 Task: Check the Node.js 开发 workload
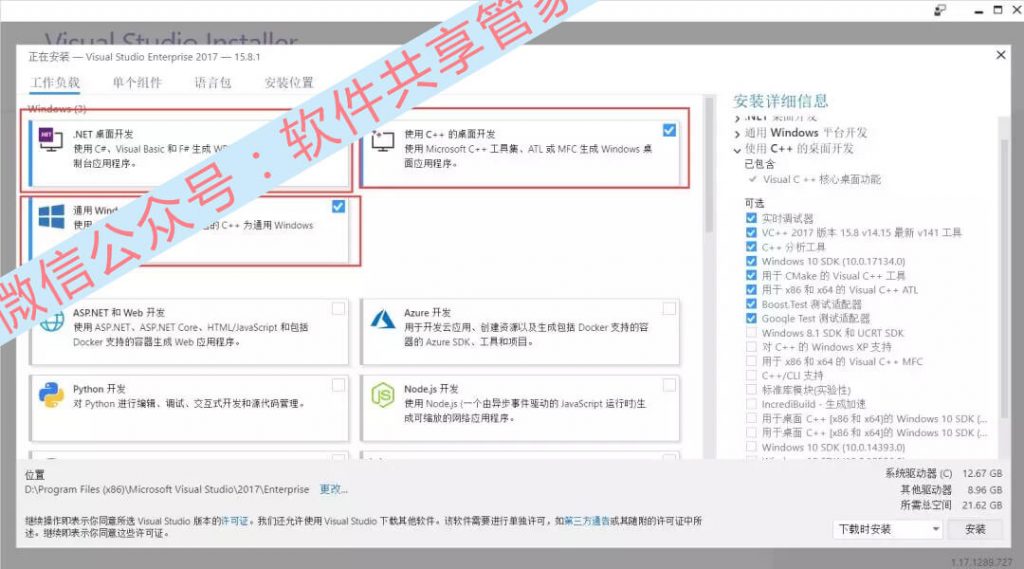point(669,385)
